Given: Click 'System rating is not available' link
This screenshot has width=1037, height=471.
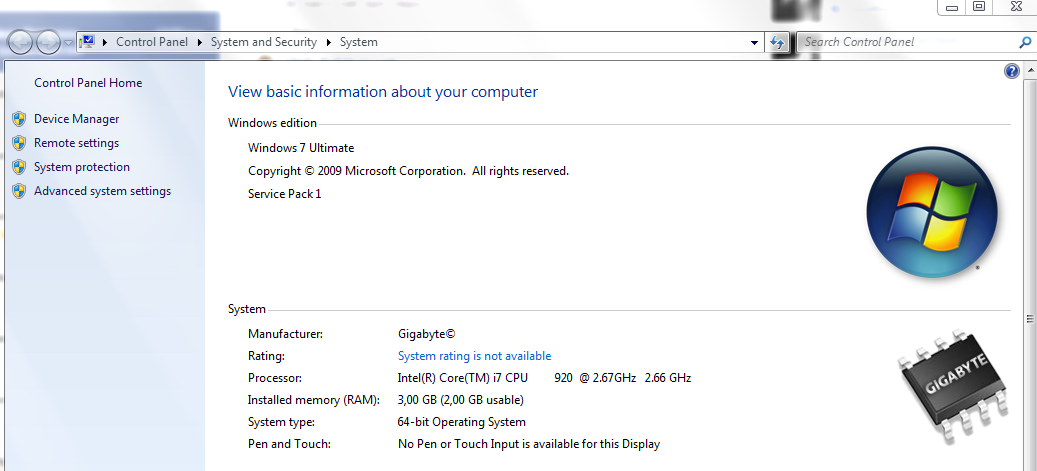Looking at the screenshot, I should pos(474,356).
